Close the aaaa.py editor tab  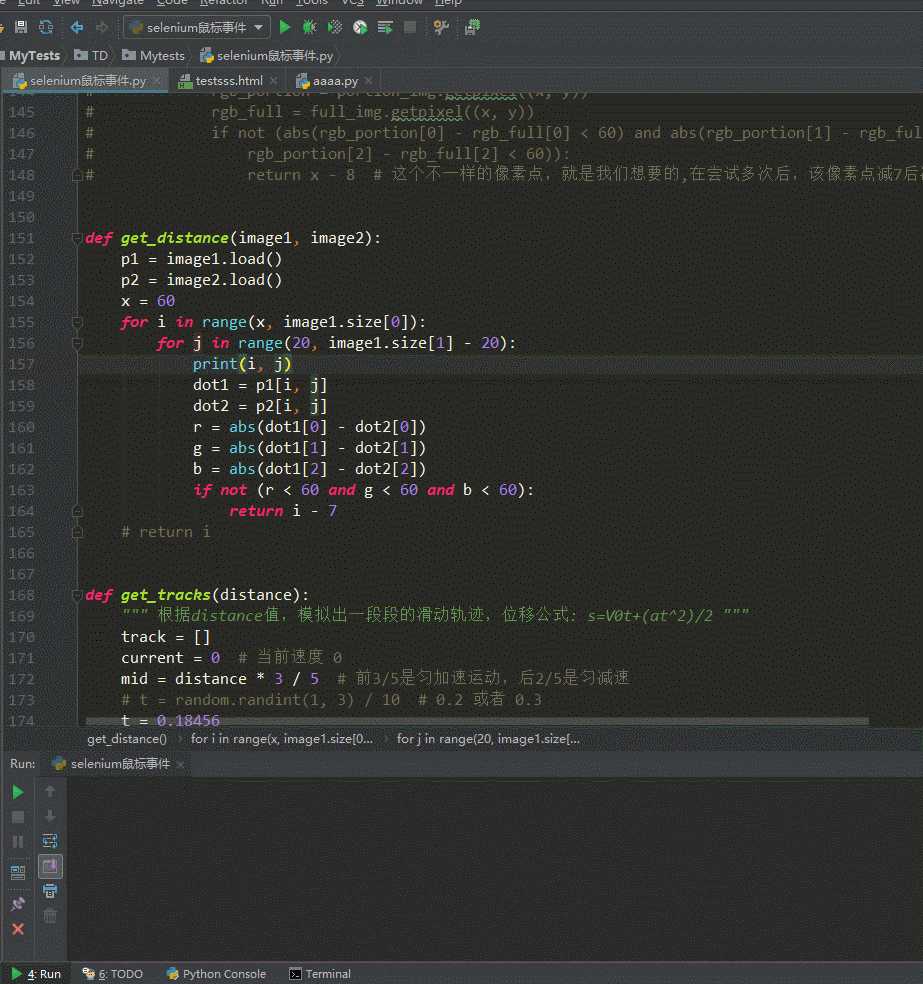tap(368, 80)
